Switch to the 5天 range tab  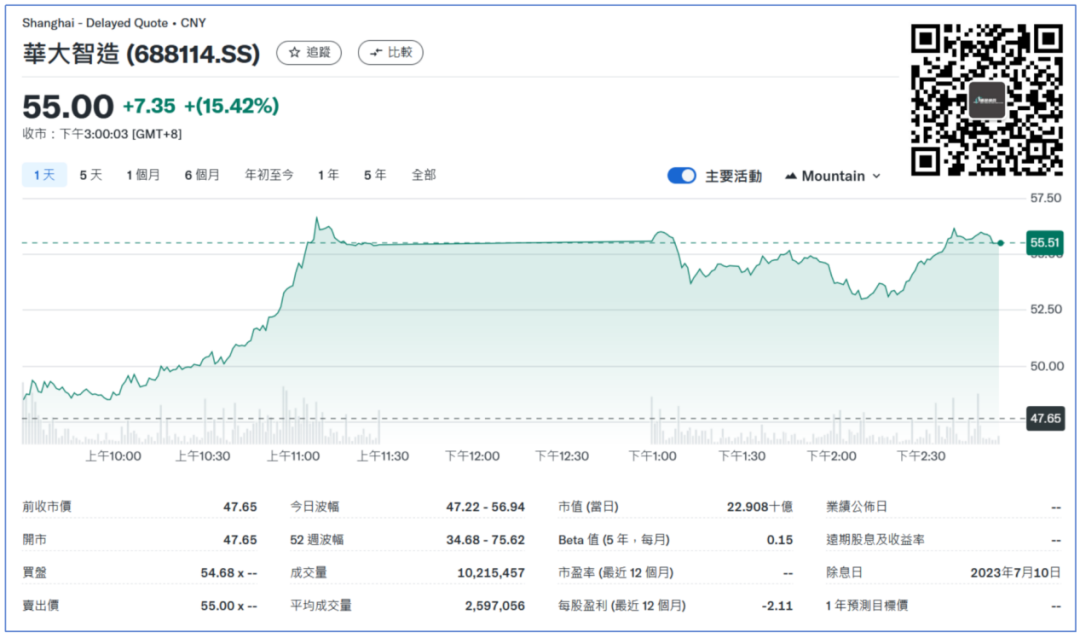click(x=91, y=175)
